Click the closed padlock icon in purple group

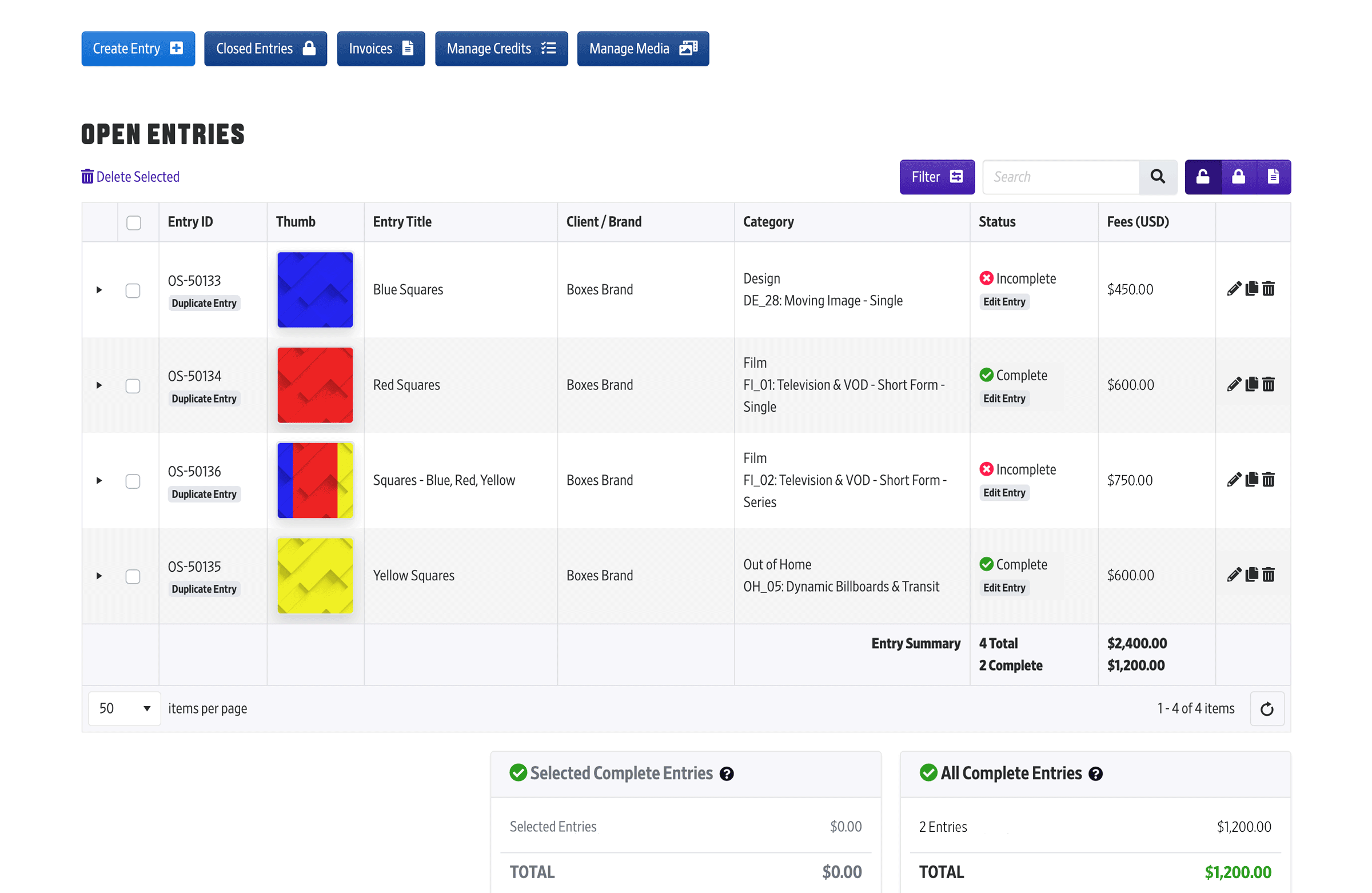(x=1238, y=177)
